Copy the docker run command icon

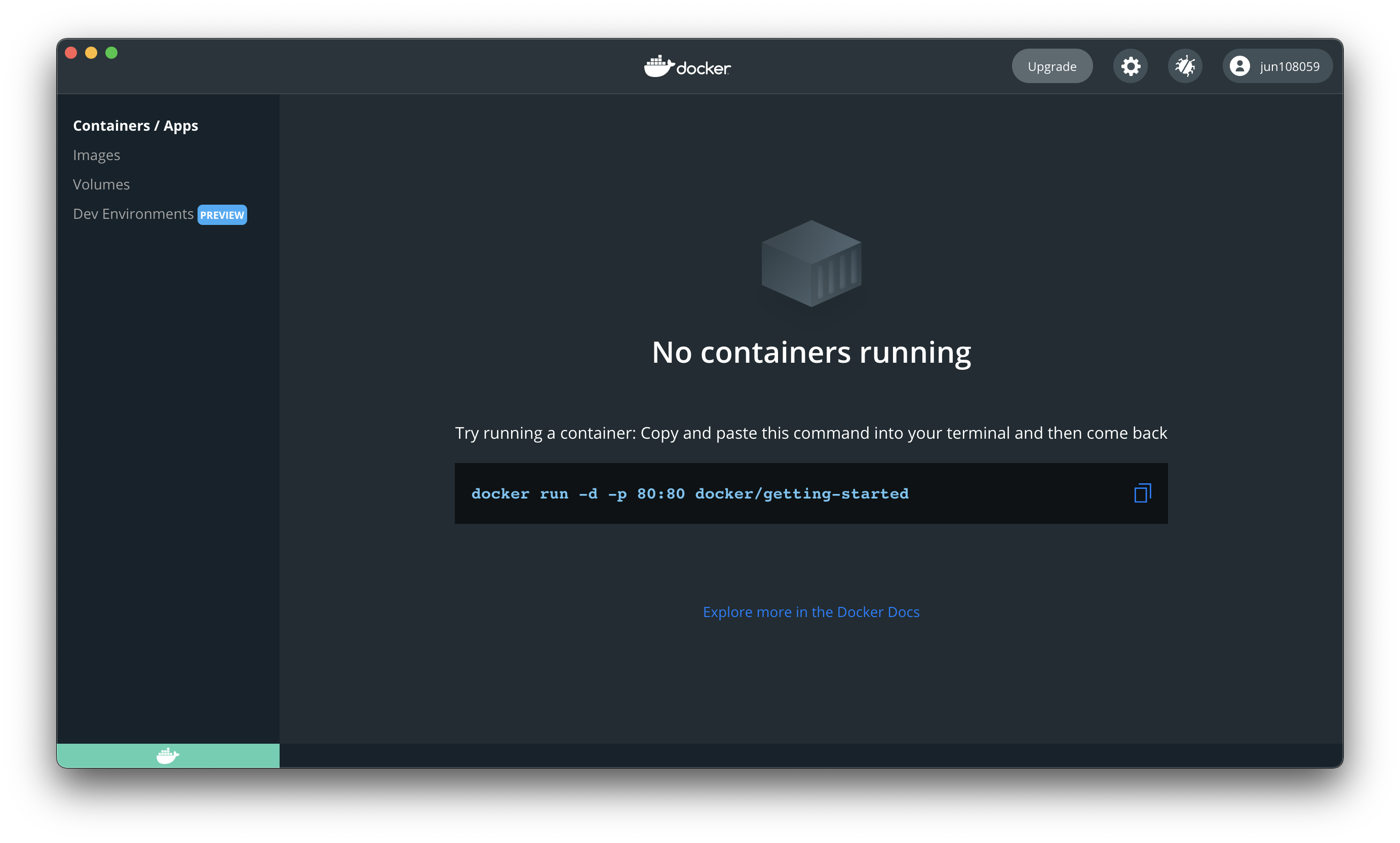tap(1142, 493)
